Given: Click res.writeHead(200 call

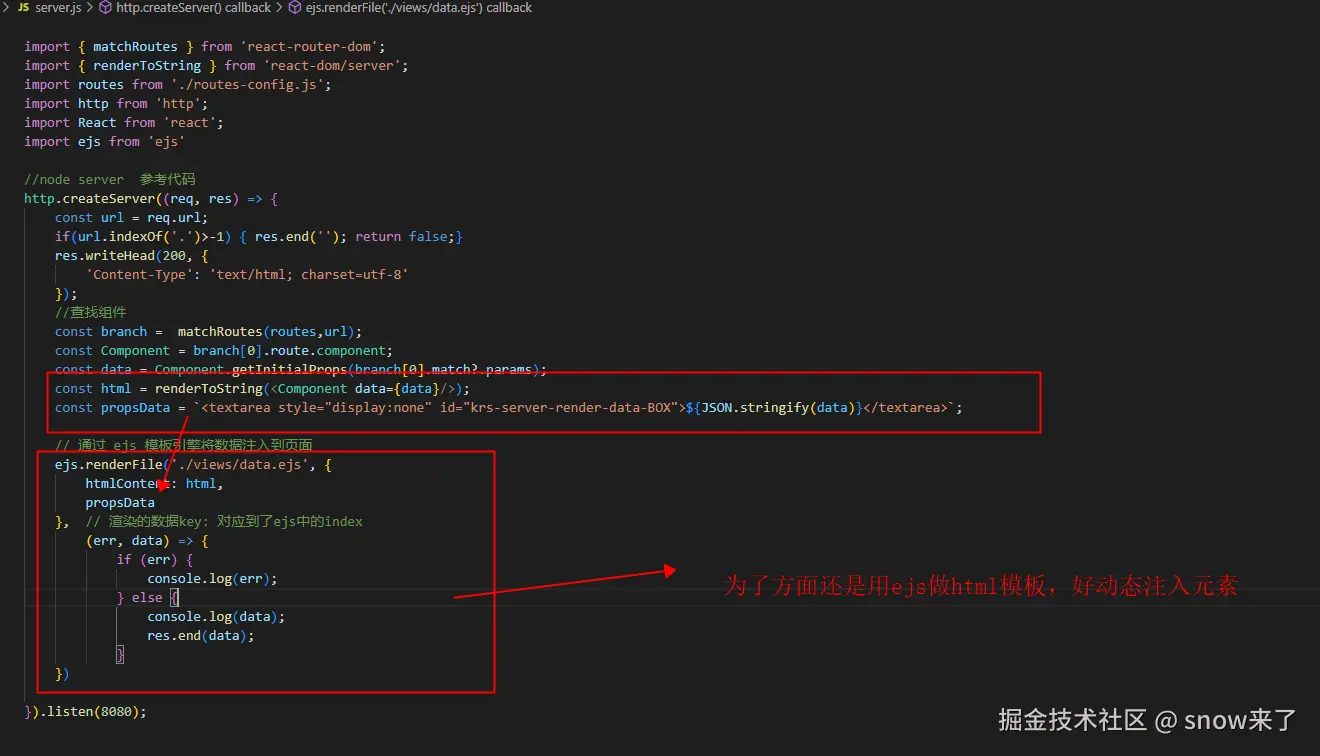Looking at the screenshot, I should (x=131, y=256).
